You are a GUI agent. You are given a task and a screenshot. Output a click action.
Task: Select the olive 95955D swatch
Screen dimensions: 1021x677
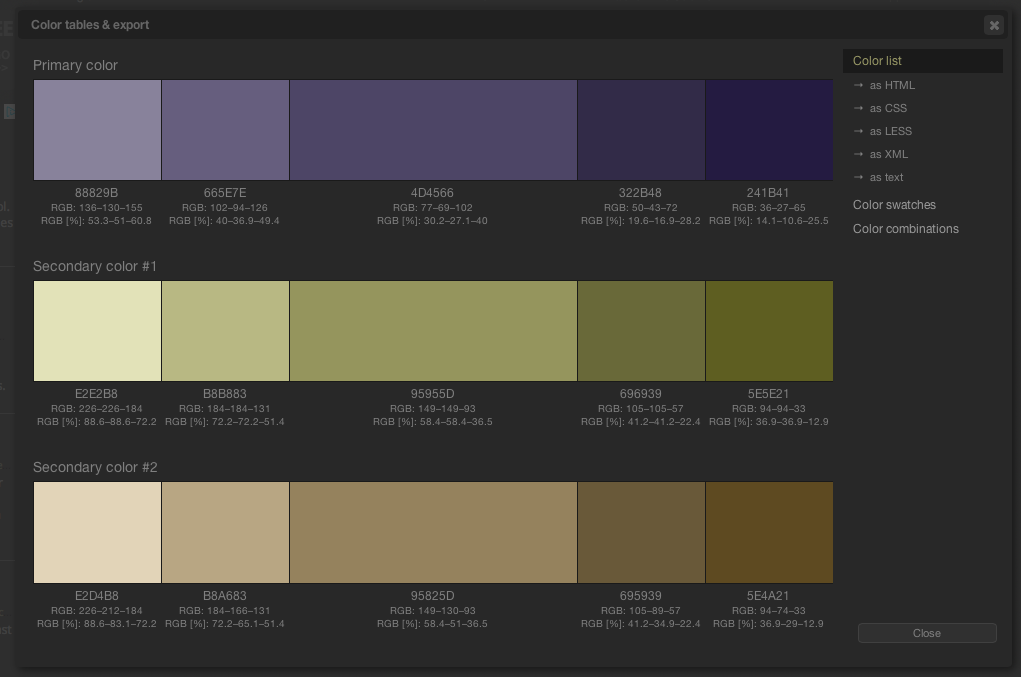click(433, 331)
